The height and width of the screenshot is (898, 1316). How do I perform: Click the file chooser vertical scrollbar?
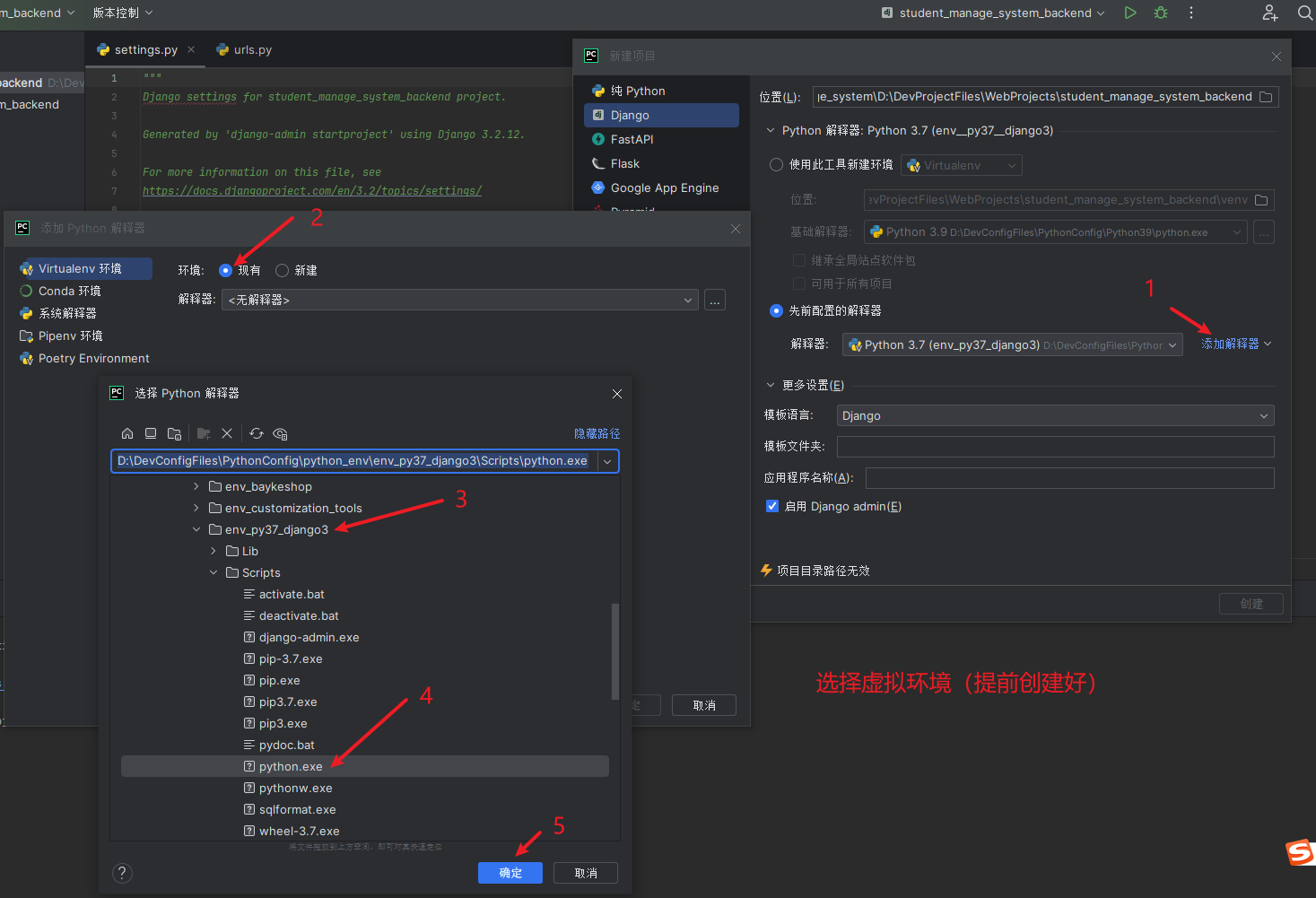click(x=615, y=651)
